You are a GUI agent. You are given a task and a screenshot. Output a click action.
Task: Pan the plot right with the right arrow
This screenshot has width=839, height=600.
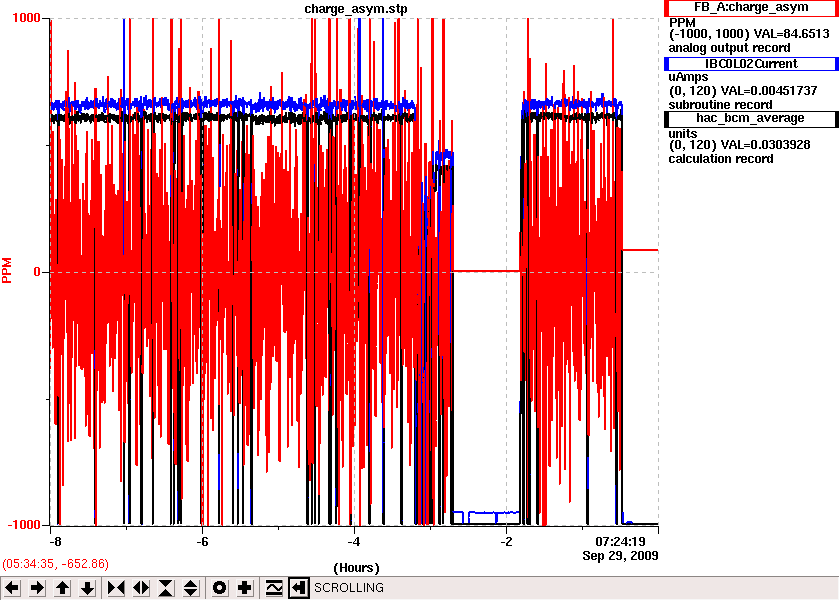point(37,588)
